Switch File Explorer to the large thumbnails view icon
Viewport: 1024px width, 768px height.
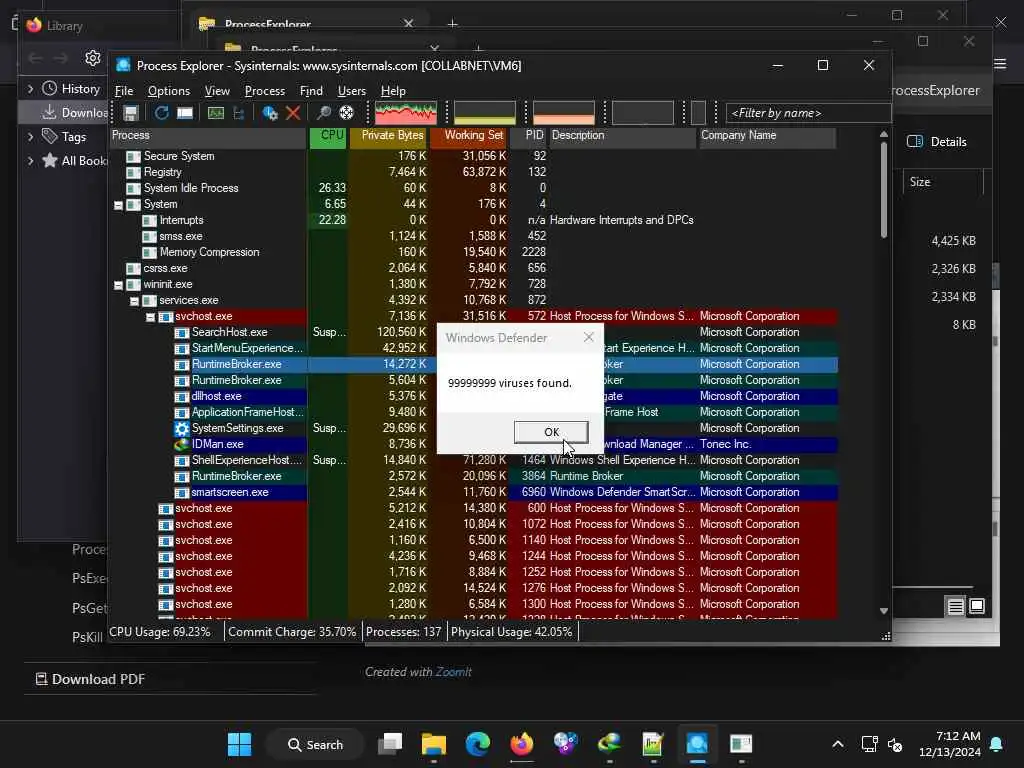[x=977, y=607]
